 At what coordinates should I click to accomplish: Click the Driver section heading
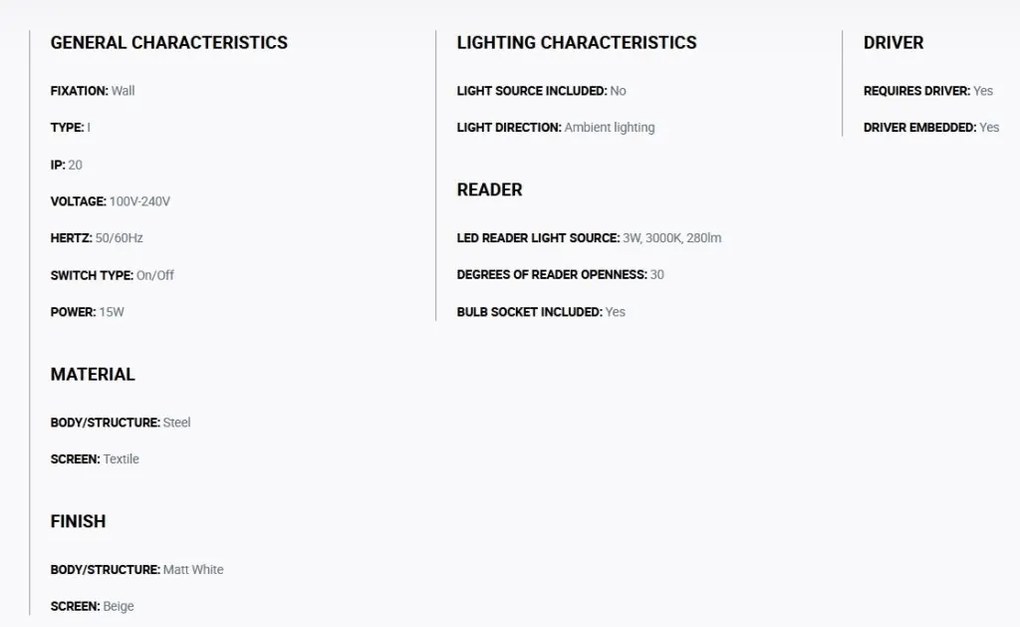[x=893, y=43]
